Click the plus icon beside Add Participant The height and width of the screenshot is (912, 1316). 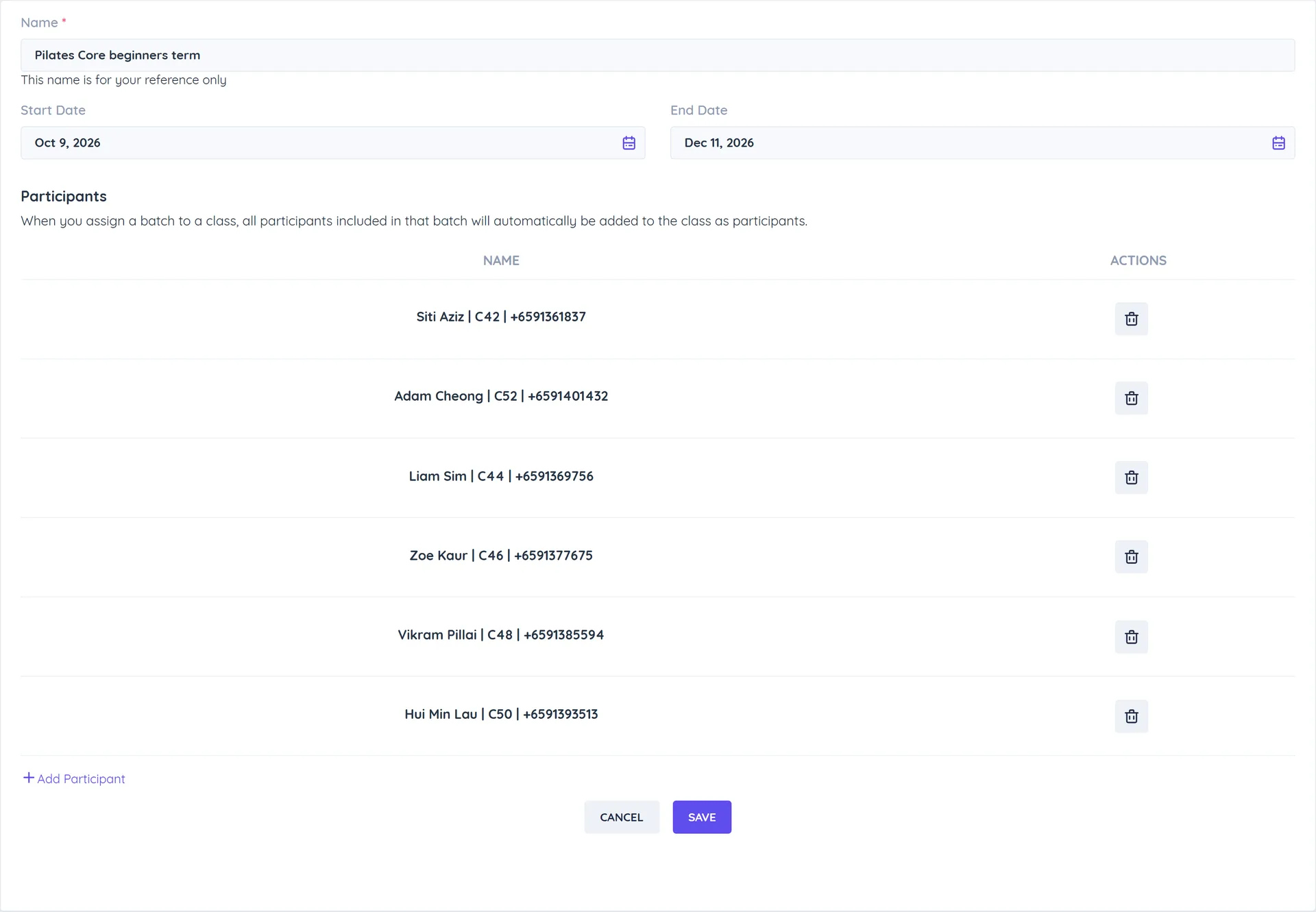tap(29, 778)
